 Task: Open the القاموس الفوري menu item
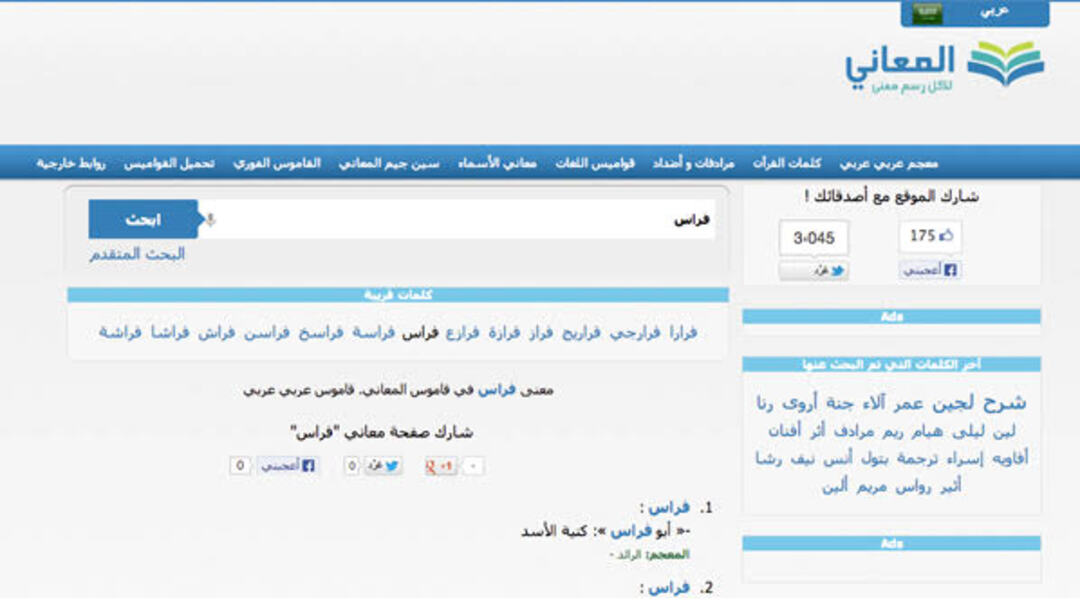pyautogui.click(x=277, y=163)
